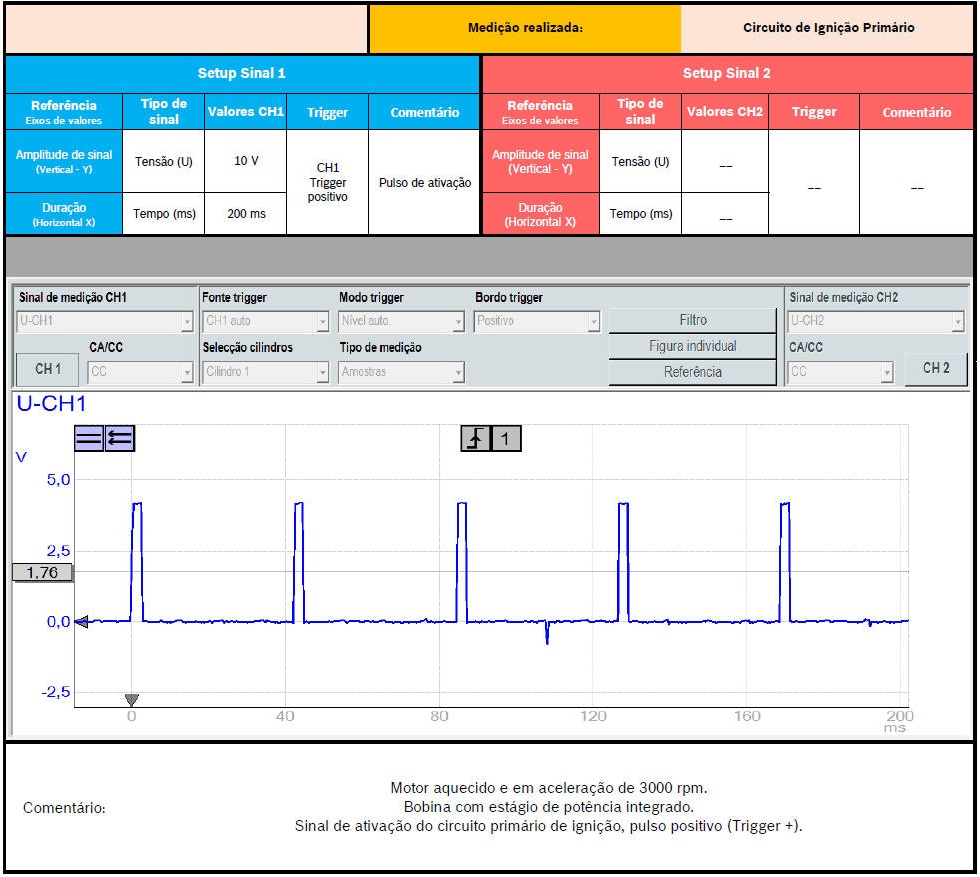The width and height of the screenshot is (980, 877).
Task: Click the rising edge trigger icon
Action: pyautogui.click(x=475, y=438)
